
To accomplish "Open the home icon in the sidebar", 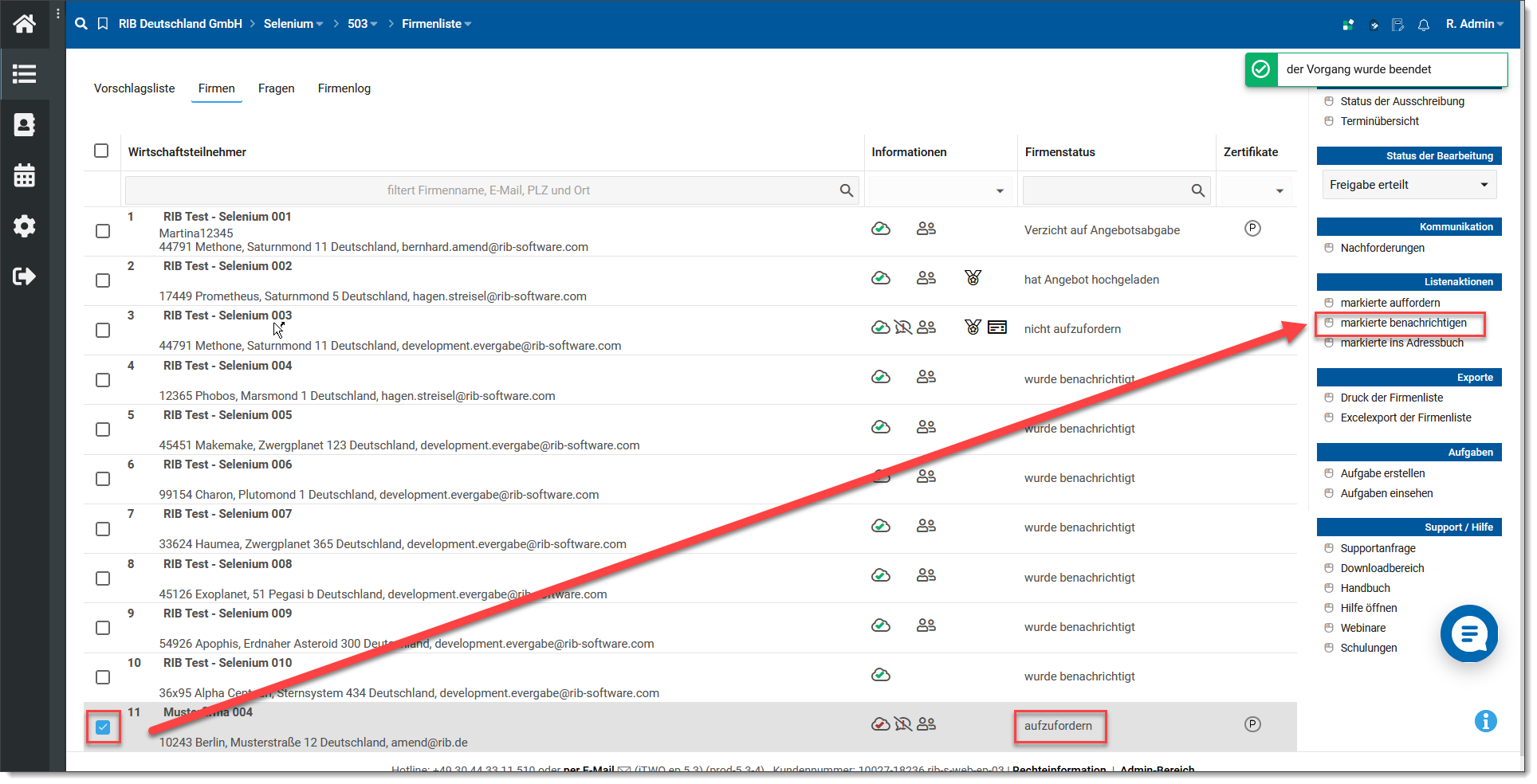I will [x=25, y=24].
